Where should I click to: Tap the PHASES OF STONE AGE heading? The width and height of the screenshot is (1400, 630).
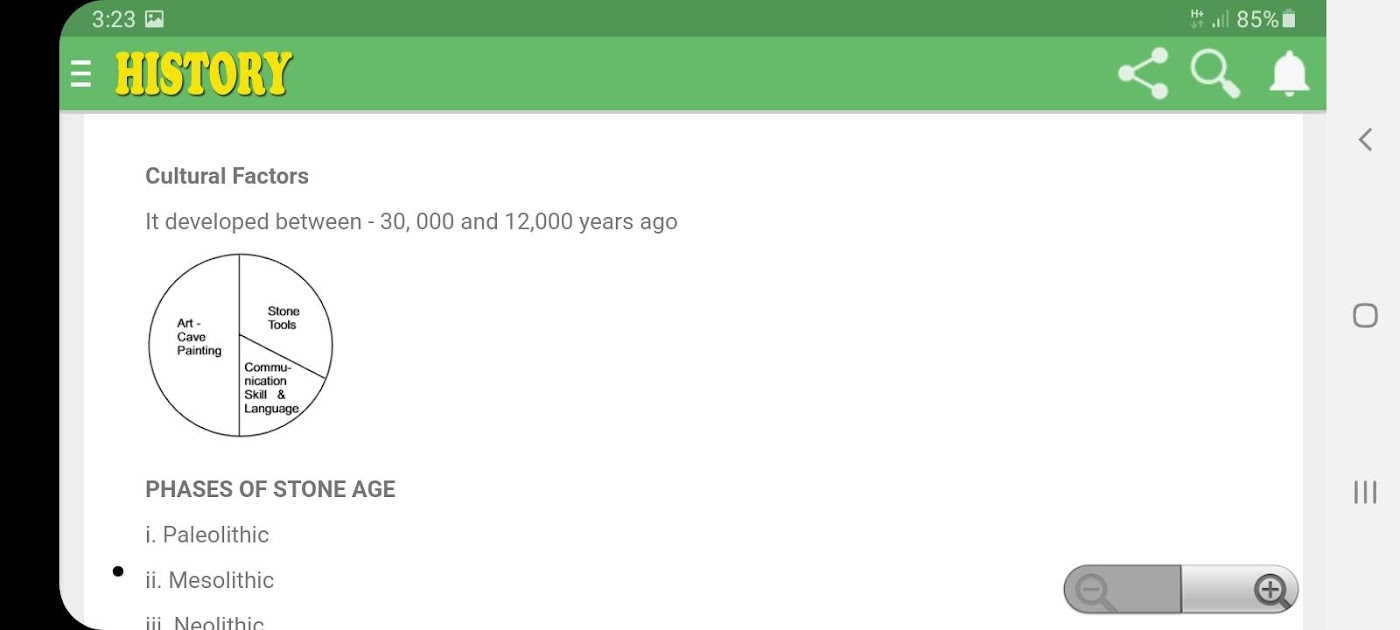[270, 489]
